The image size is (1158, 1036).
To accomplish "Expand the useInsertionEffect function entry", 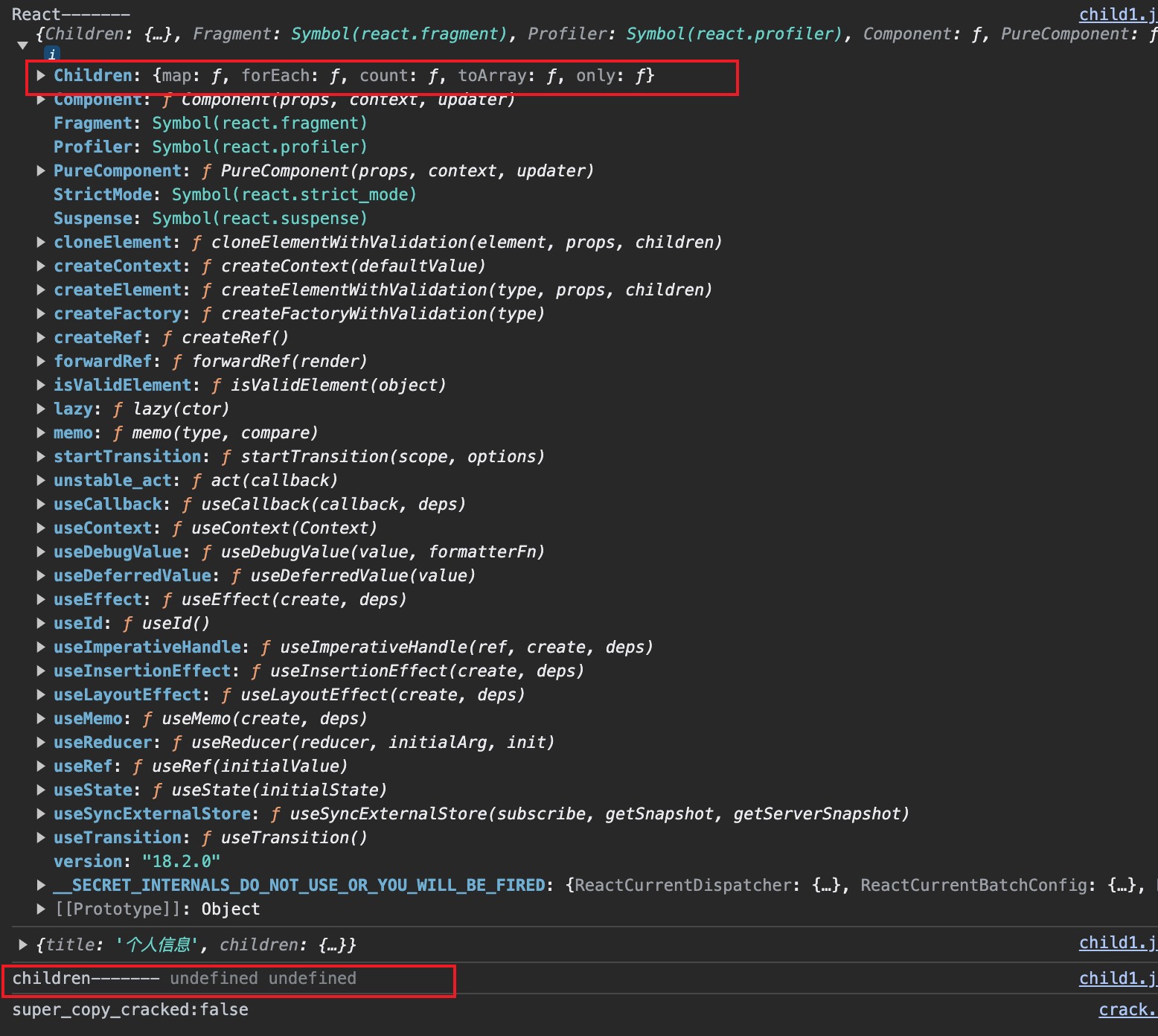I will pos(42,671).
